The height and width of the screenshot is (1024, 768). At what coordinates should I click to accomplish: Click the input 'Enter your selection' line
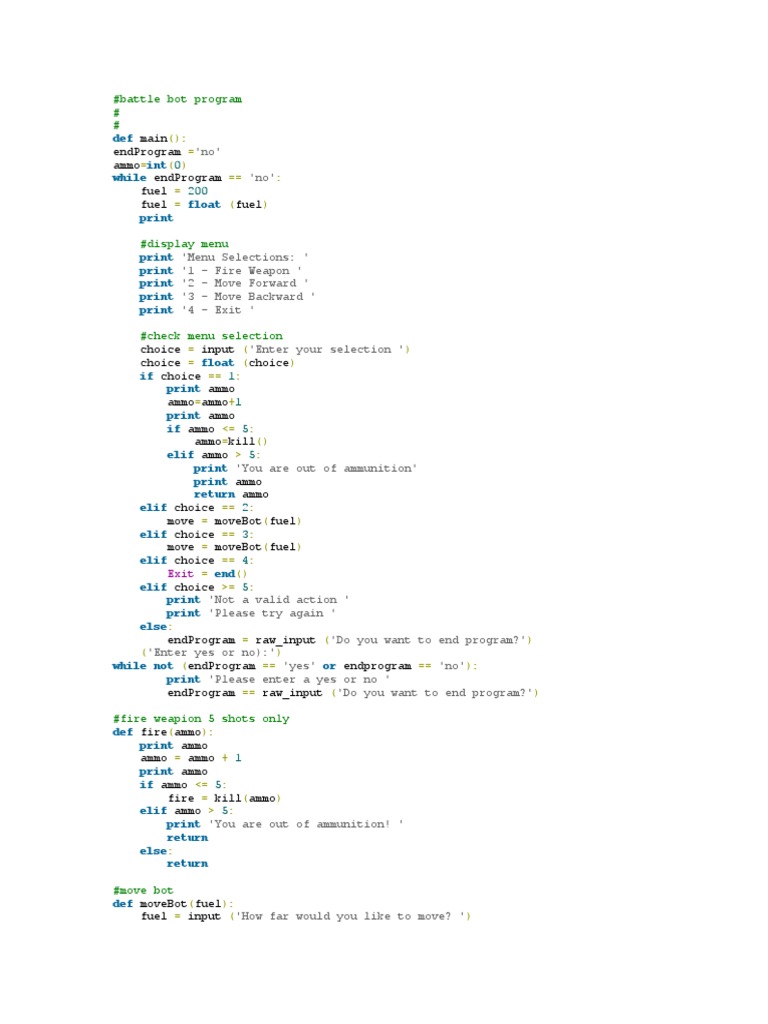point(275,349)
